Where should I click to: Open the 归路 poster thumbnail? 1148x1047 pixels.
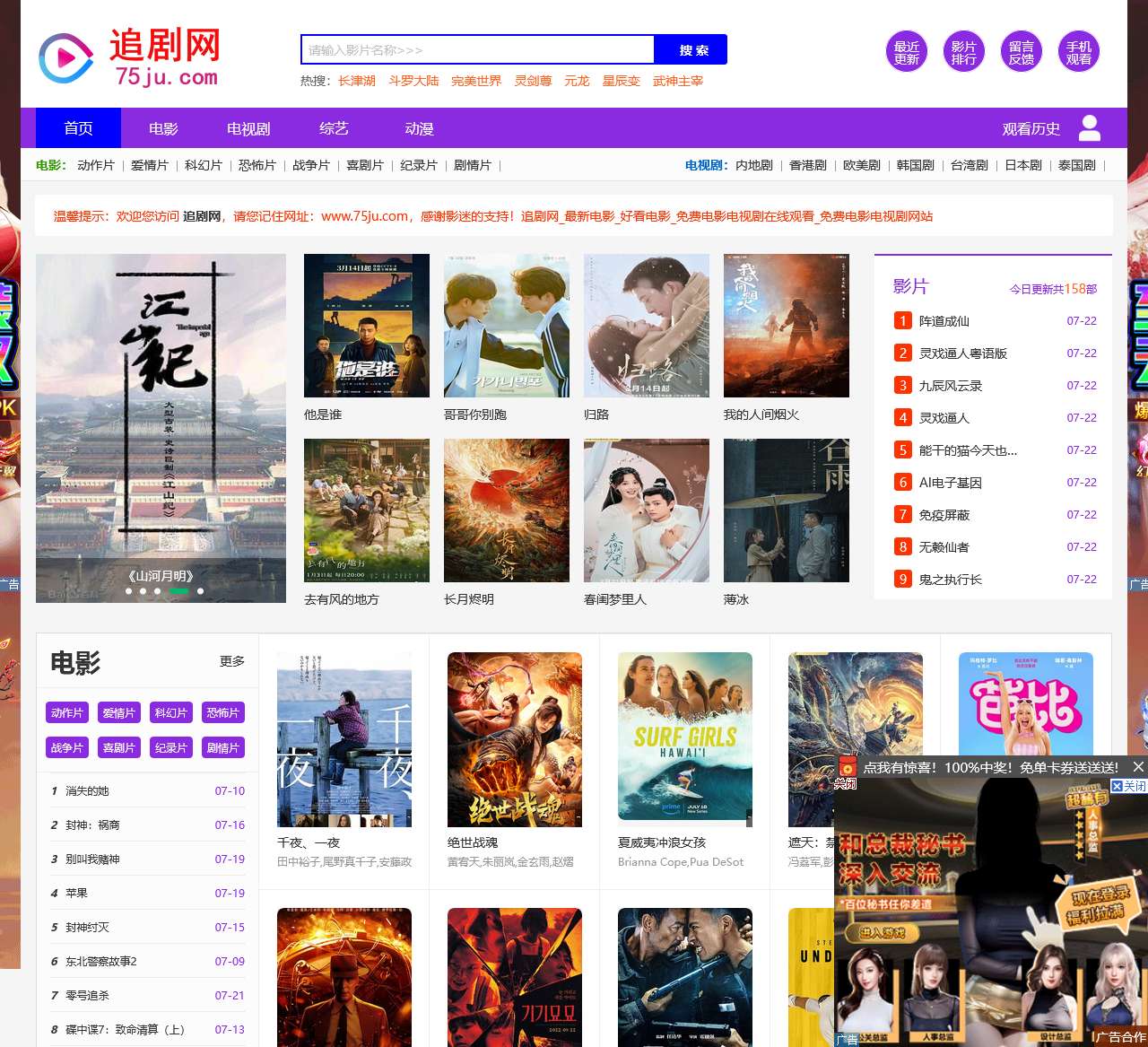point(647,326)
